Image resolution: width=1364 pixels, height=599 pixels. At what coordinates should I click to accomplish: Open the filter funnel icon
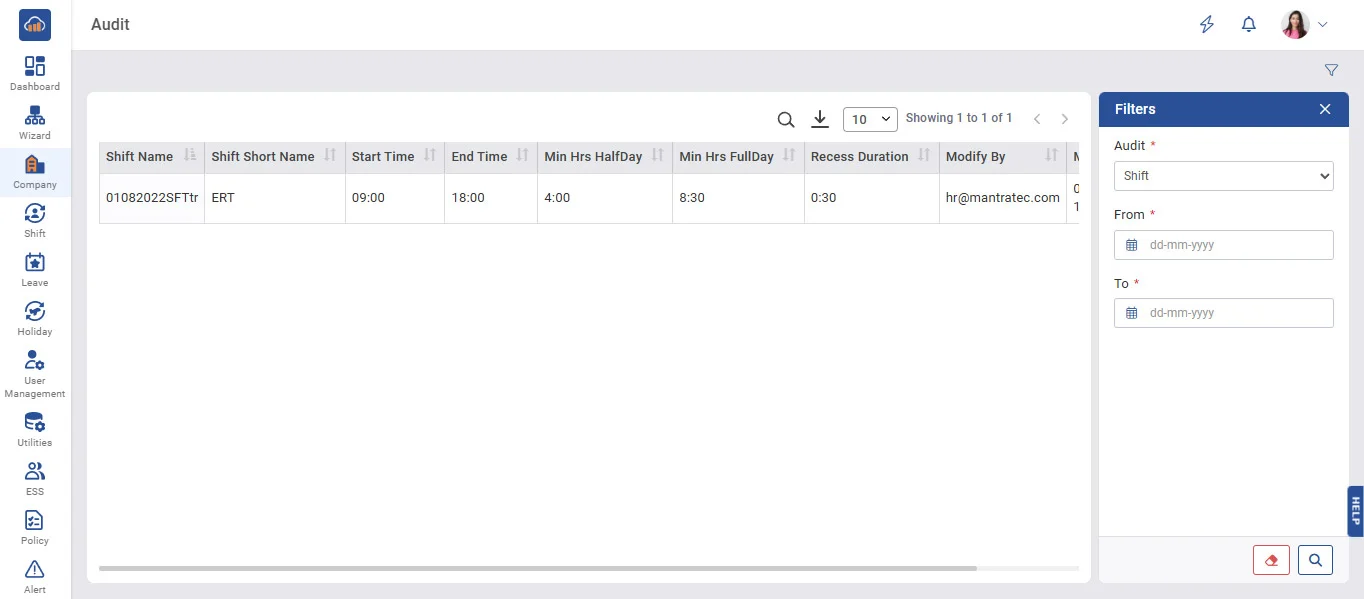(x=1331, y=70)
